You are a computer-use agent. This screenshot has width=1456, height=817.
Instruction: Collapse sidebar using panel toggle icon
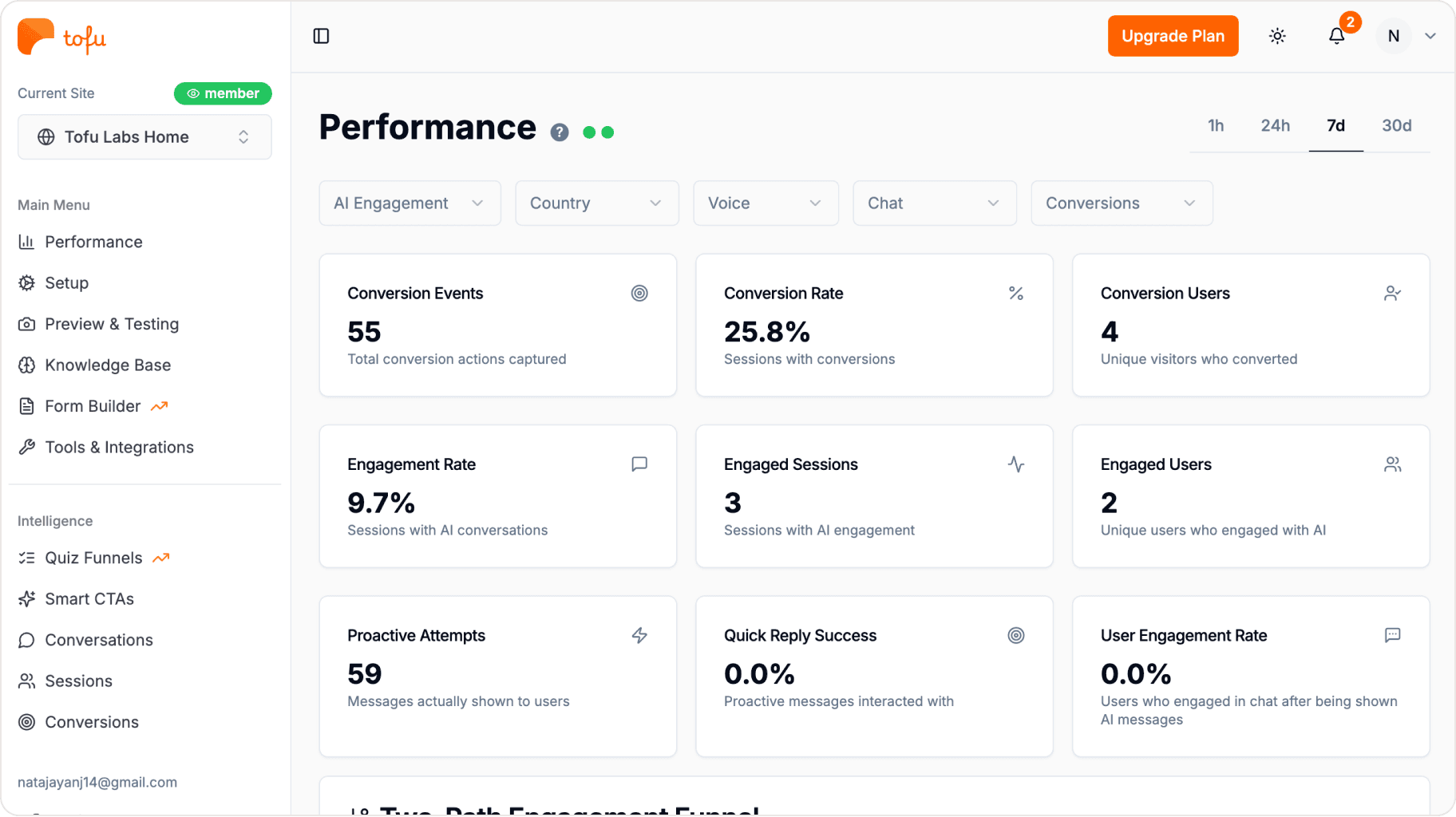[x=321, y=36]
